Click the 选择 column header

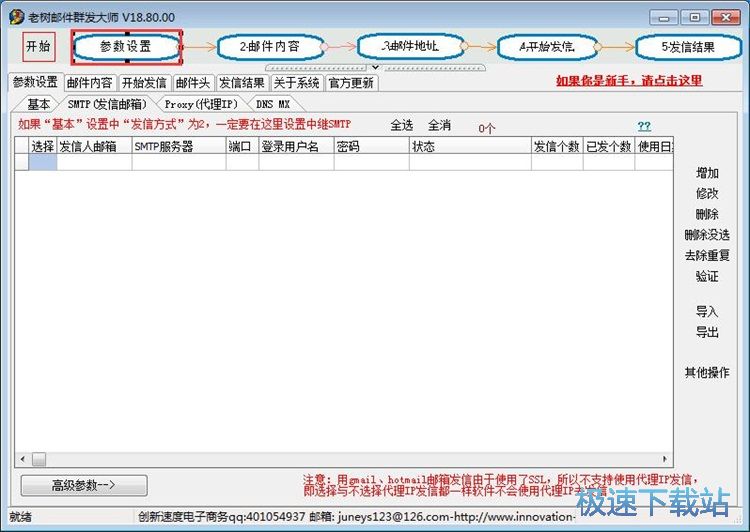43,146
